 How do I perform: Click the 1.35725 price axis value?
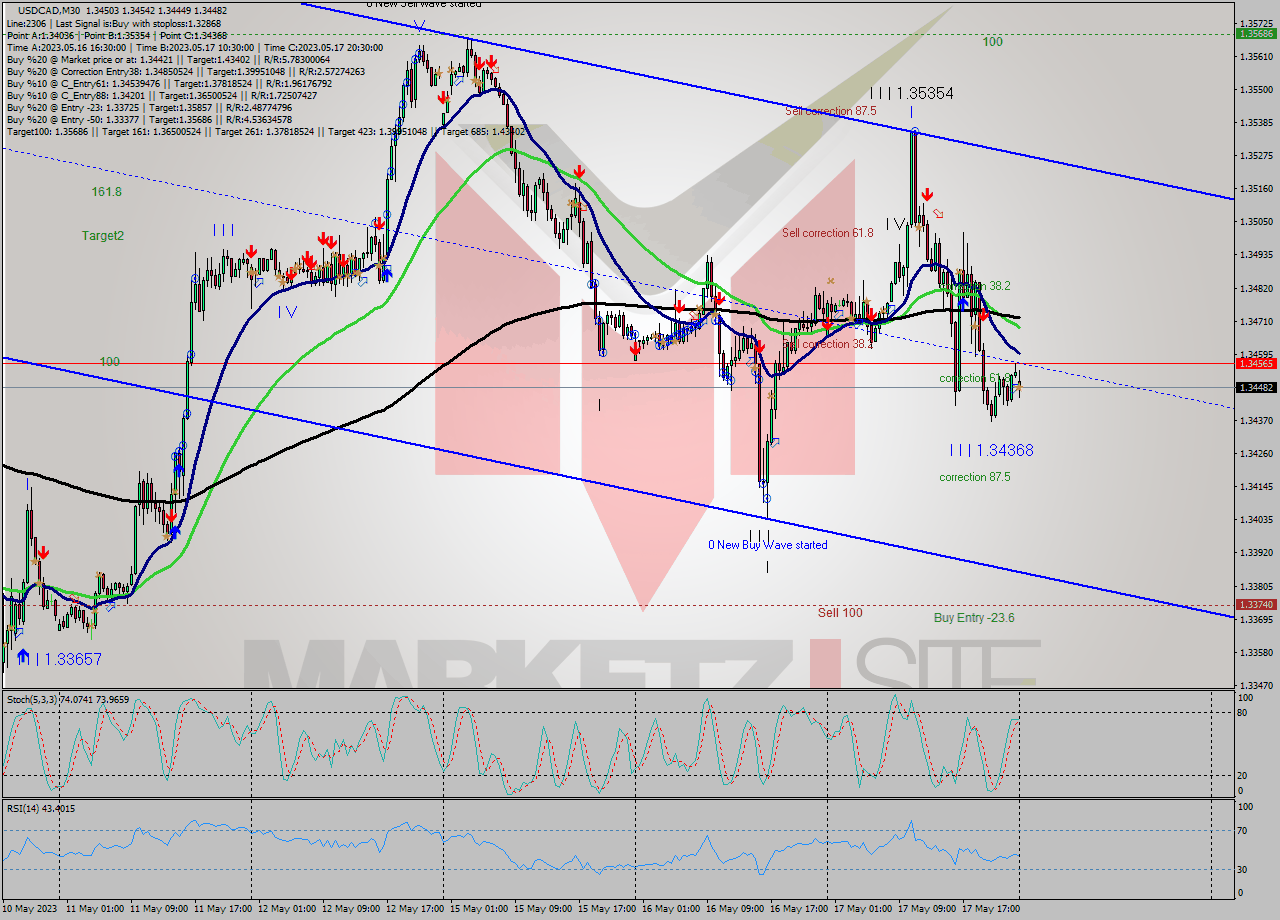coord(1257,23)
